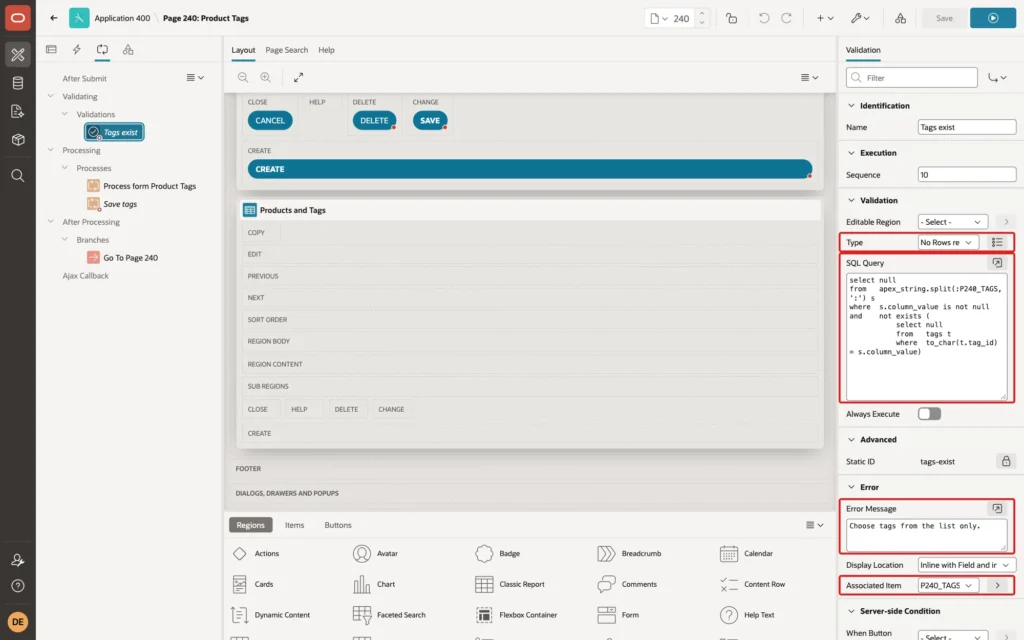Open Team Development icon in sidebar
This screenshot has height=640, width=1024.
(x=18, y=111)
